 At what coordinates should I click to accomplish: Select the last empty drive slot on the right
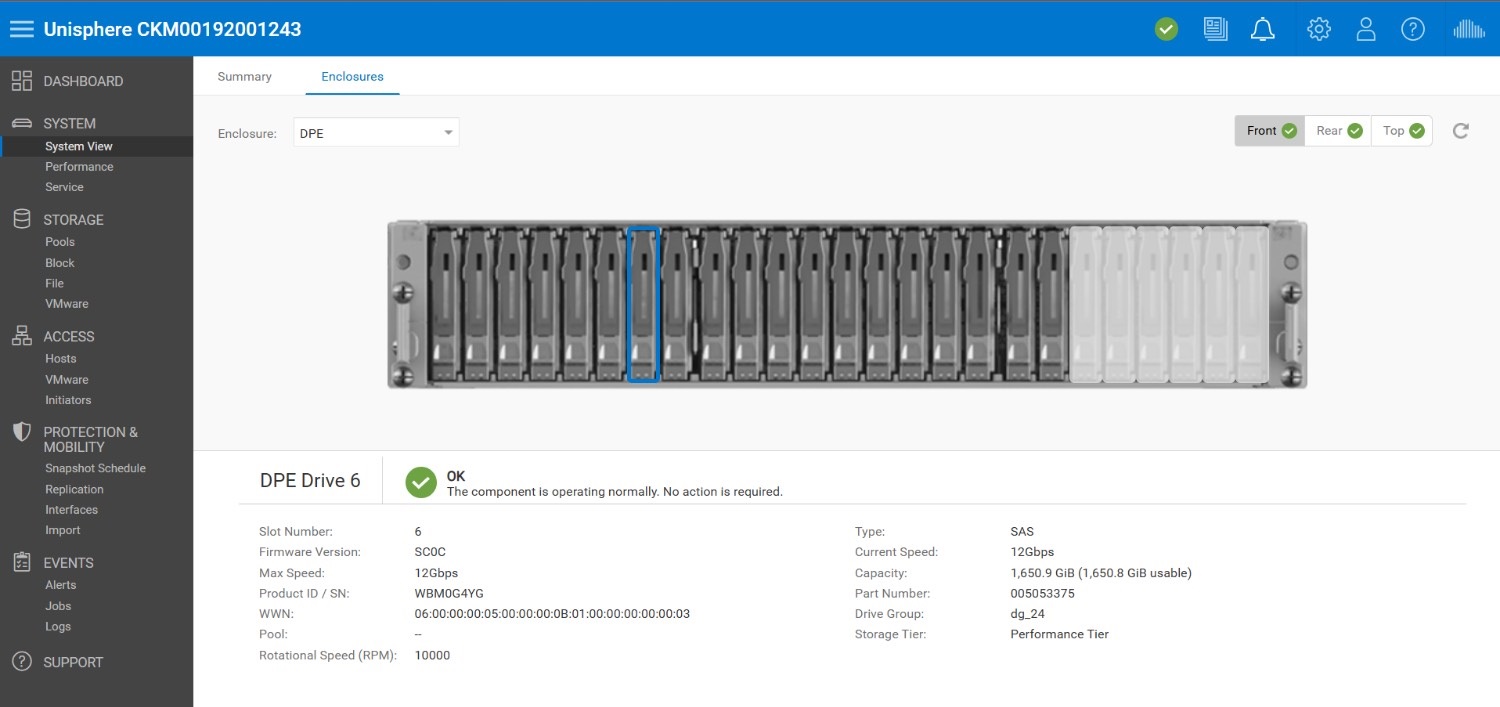[1252, 305]
